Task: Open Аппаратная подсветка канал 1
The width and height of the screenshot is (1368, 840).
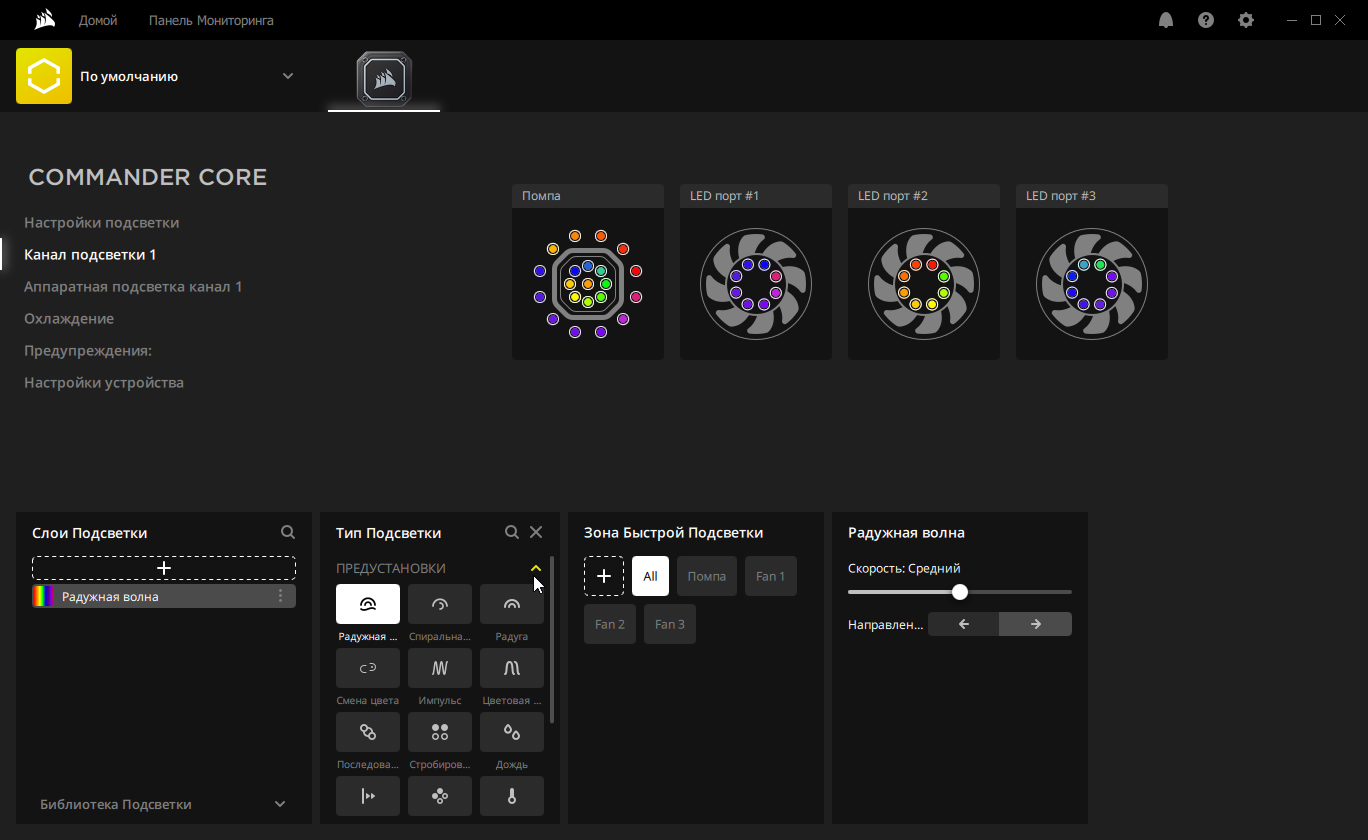Action: click(133, 286)
